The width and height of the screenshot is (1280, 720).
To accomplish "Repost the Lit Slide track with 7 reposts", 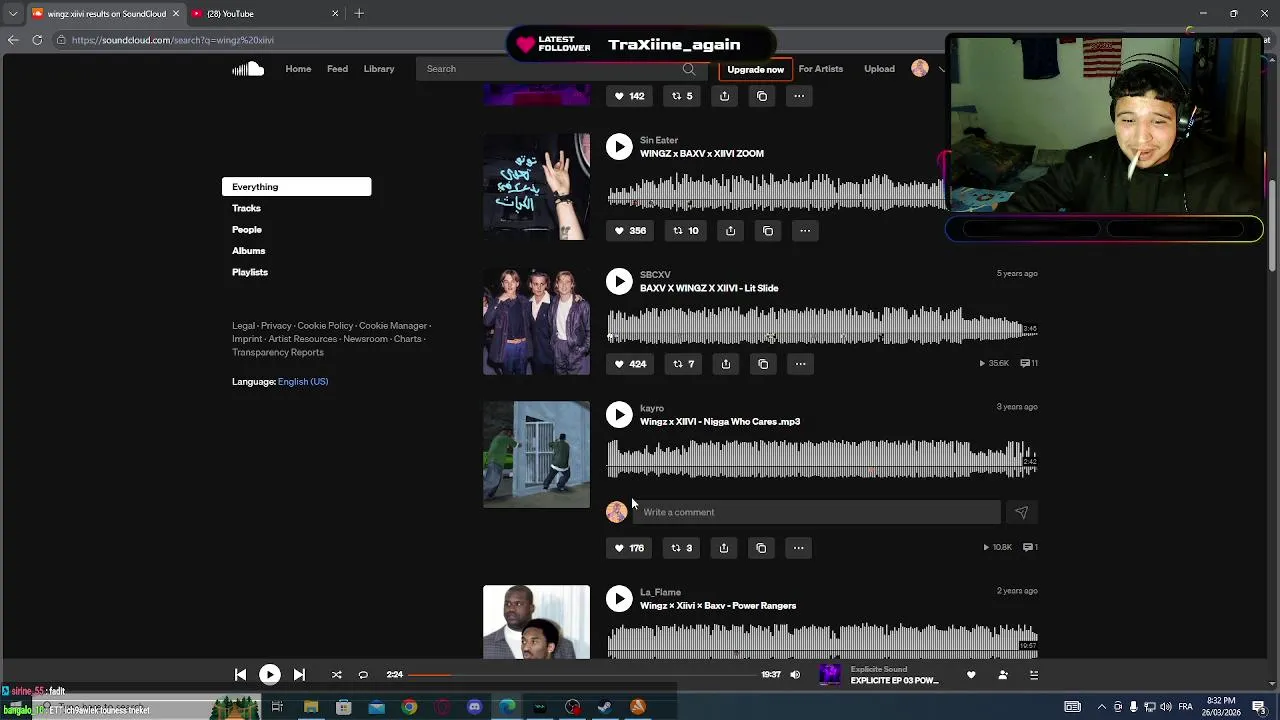I will tap(684, 364).
